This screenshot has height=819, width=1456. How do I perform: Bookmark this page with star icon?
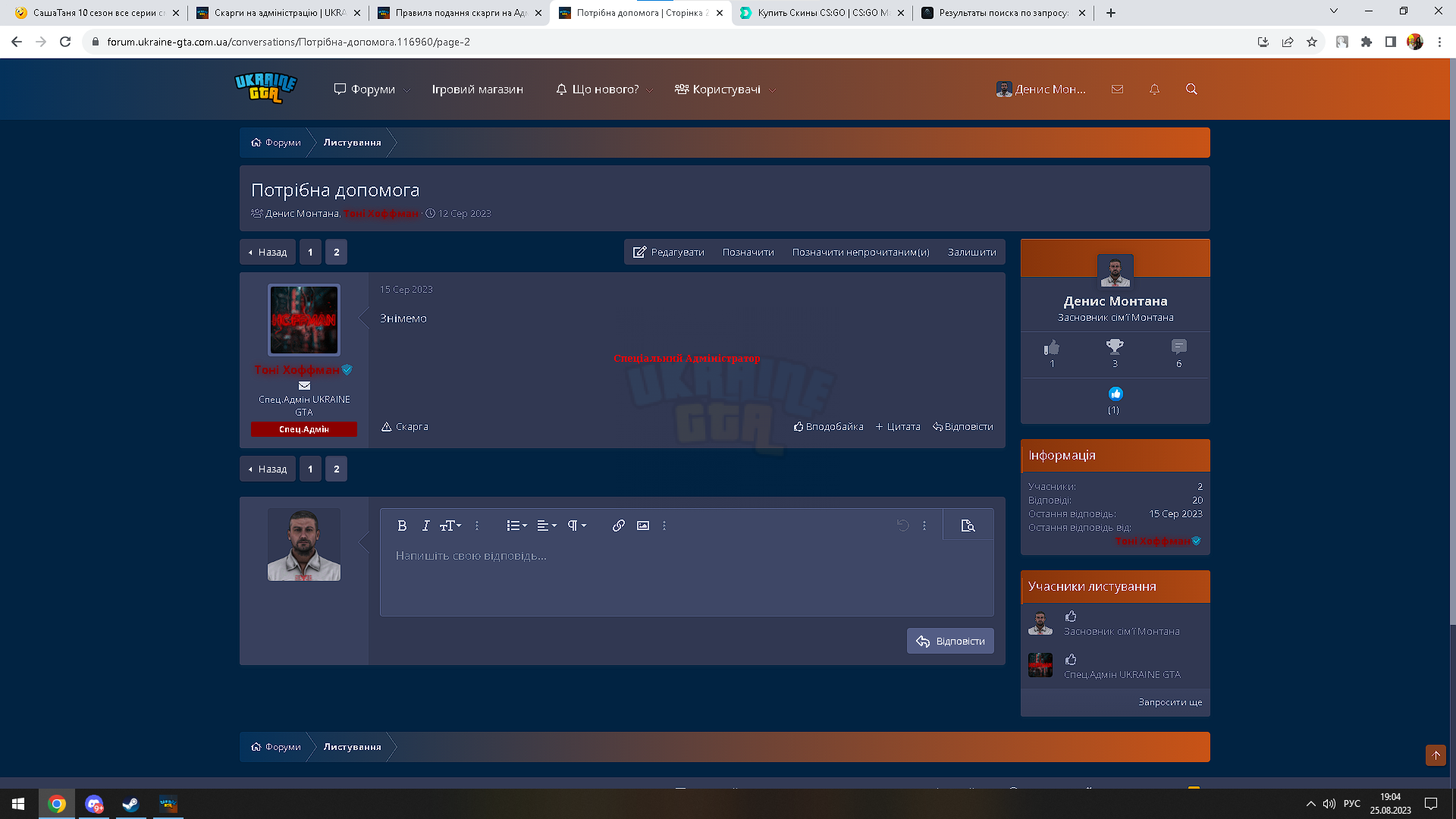(x=1312, y=42)
